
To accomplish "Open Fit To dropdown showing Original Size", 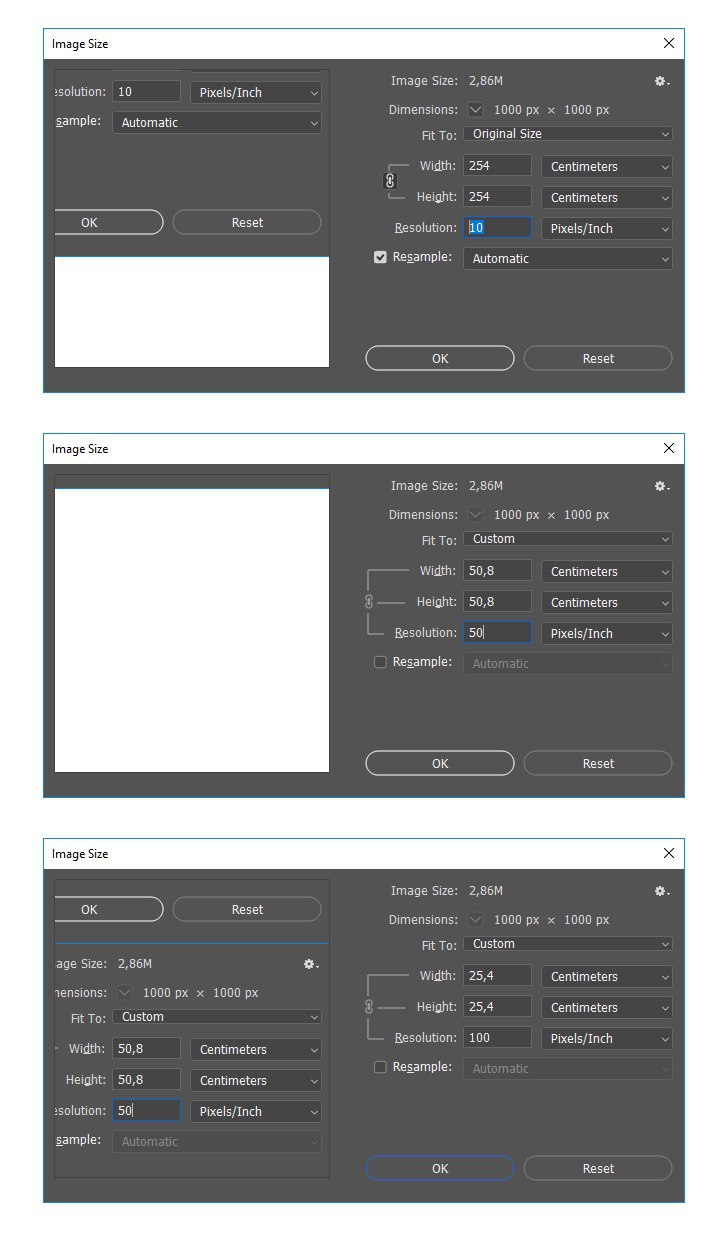I will [568, 134].
